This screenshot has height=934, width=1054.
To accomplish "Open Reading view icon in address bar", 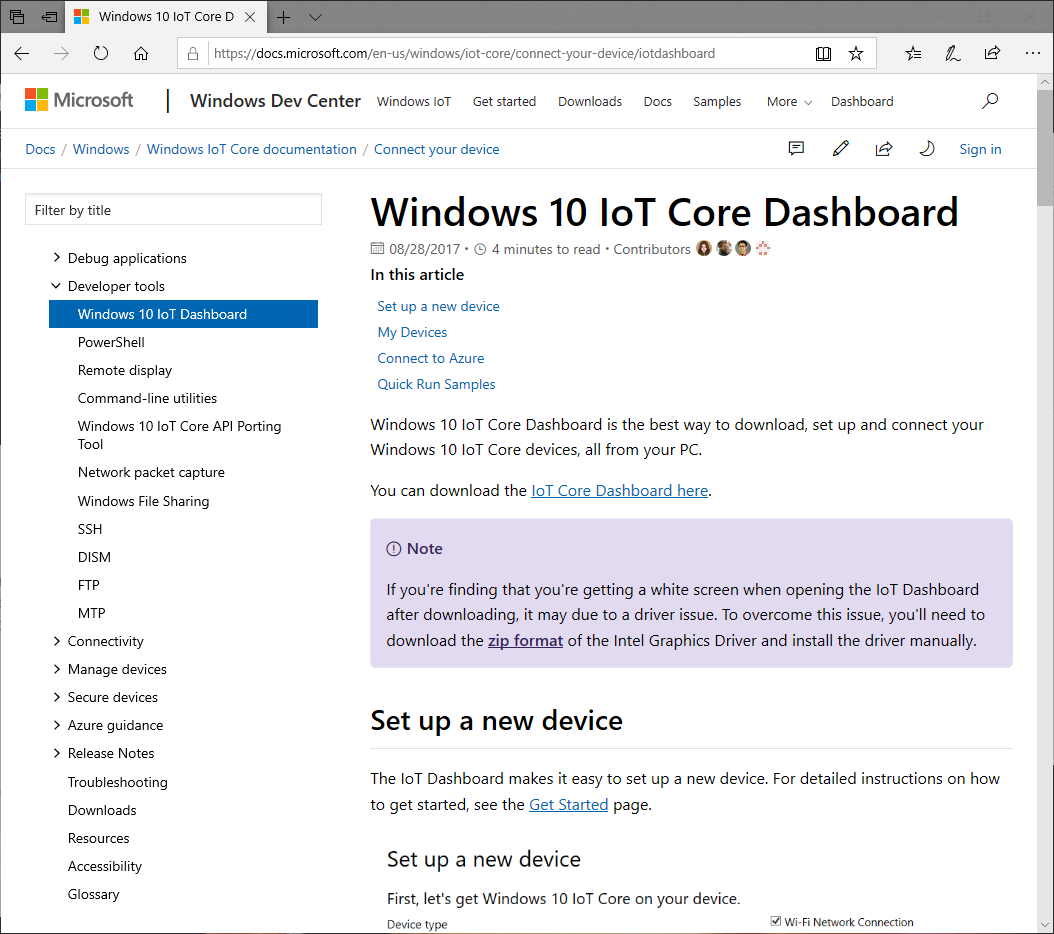I will pyautogui.click(x=823, y=53).
